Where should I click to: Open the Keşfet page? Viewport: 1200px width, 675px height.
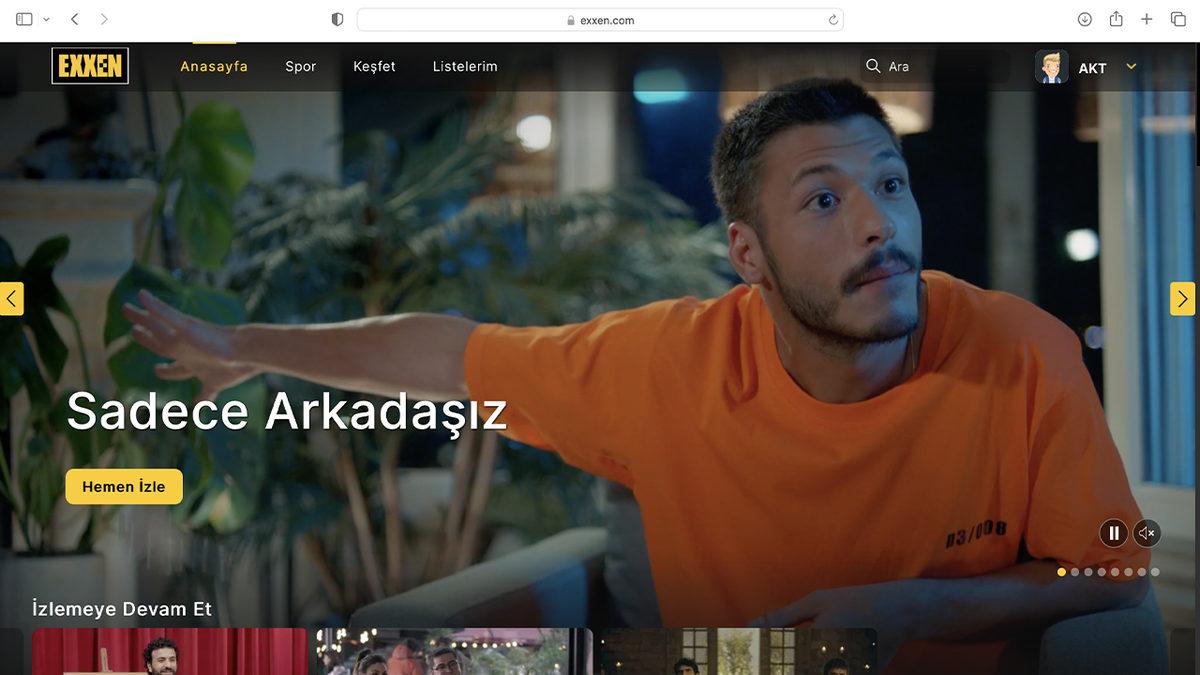tap(374, 66)
